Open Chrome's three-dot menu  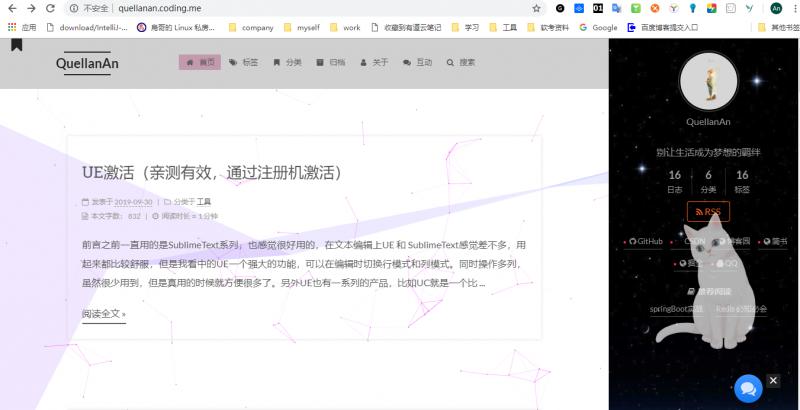[x=795, y=8]
